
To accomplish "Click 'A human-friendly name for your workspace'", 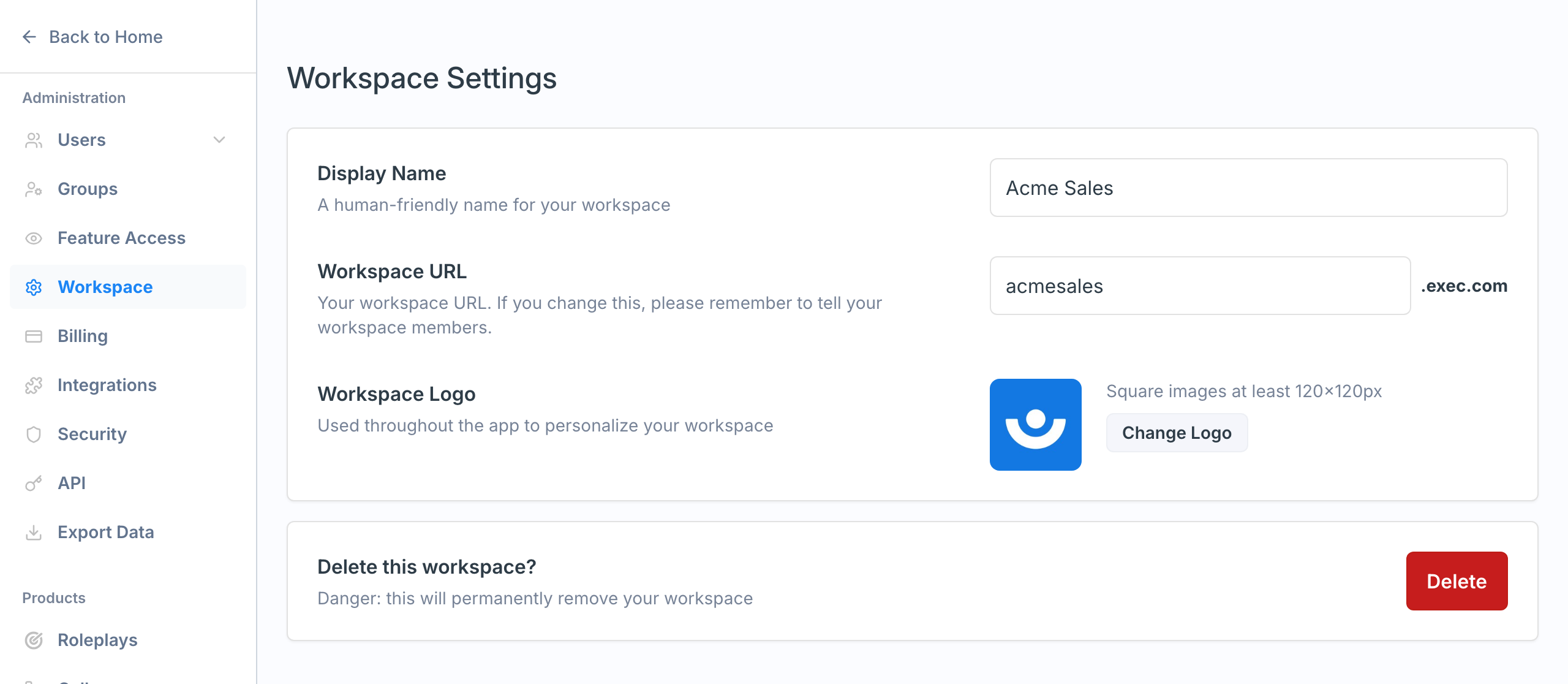I will (x=494, y=205).
